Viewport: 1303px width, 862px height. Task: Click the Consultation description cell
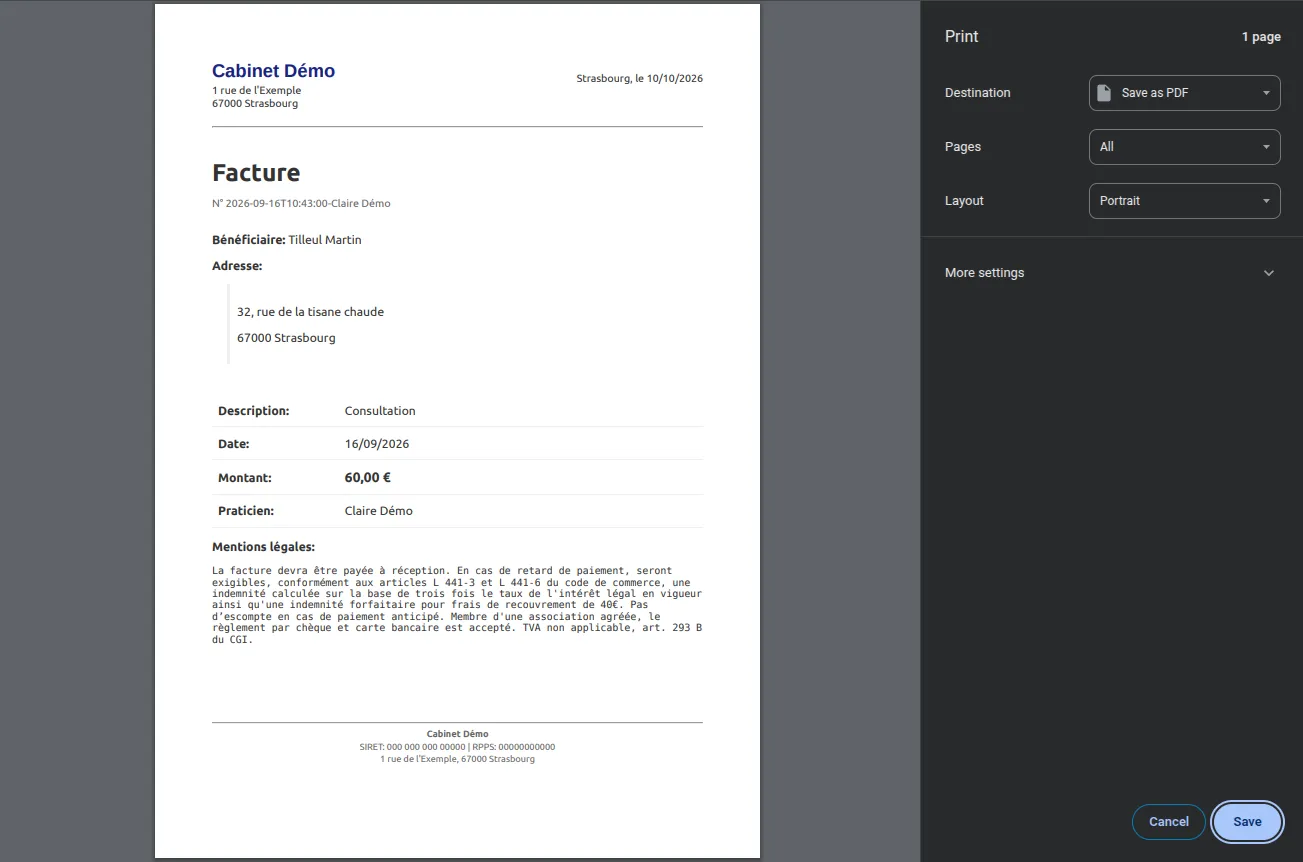(x=380, y=411)
